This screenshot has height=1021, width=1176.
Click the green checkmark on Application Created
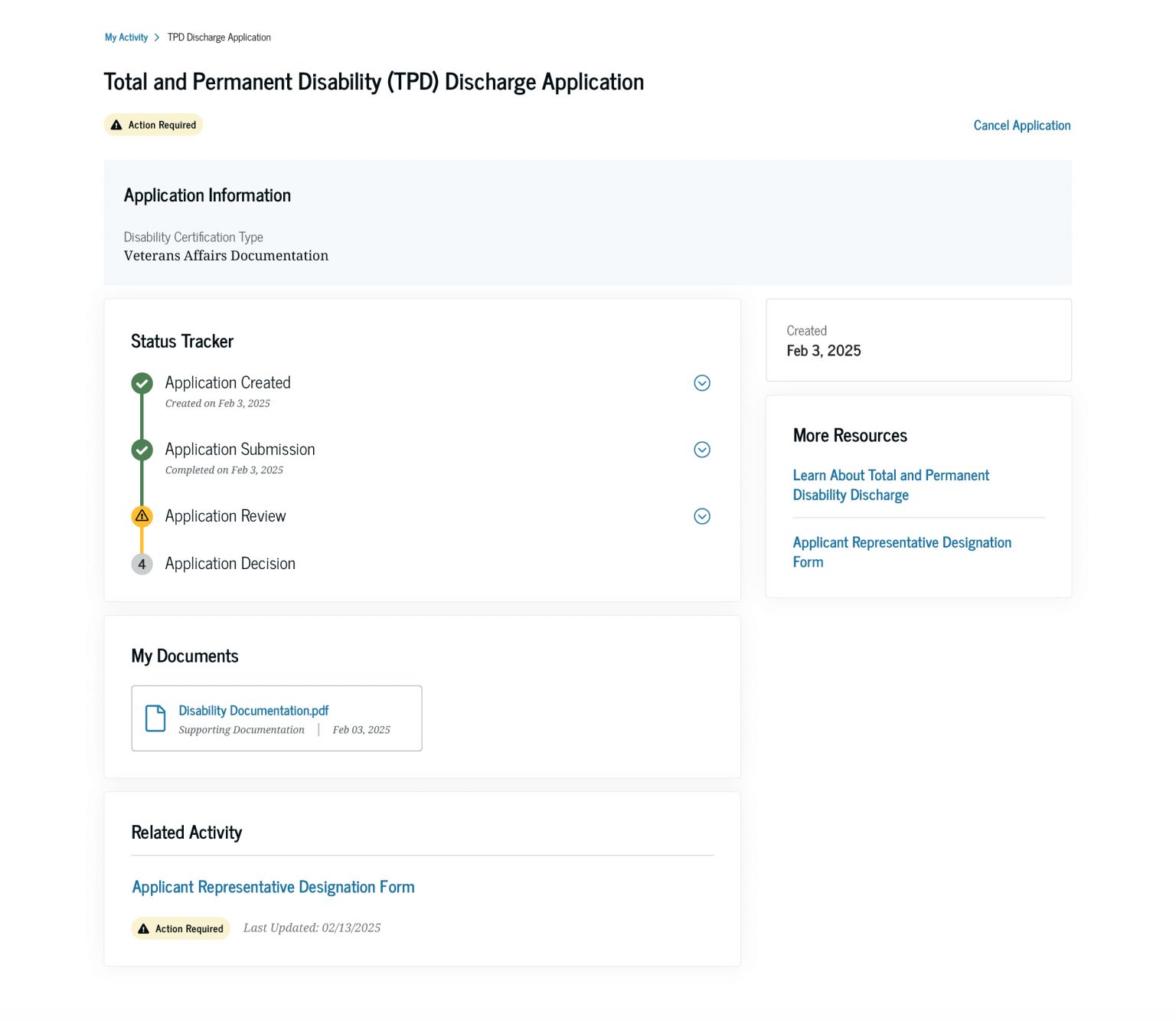coord(142,383)
